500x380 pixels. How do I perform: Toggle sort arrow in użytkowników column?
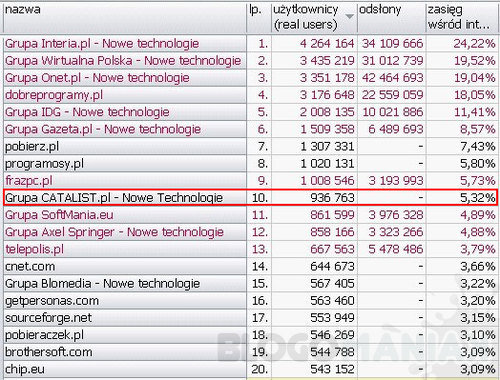[349, 16]
